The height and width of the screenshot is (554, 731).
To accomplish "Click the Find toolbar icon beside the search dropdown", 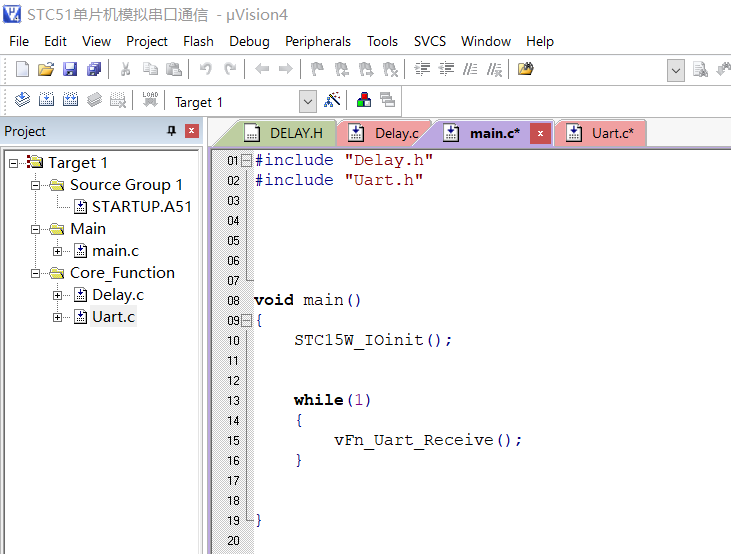I will click(700, 70).
